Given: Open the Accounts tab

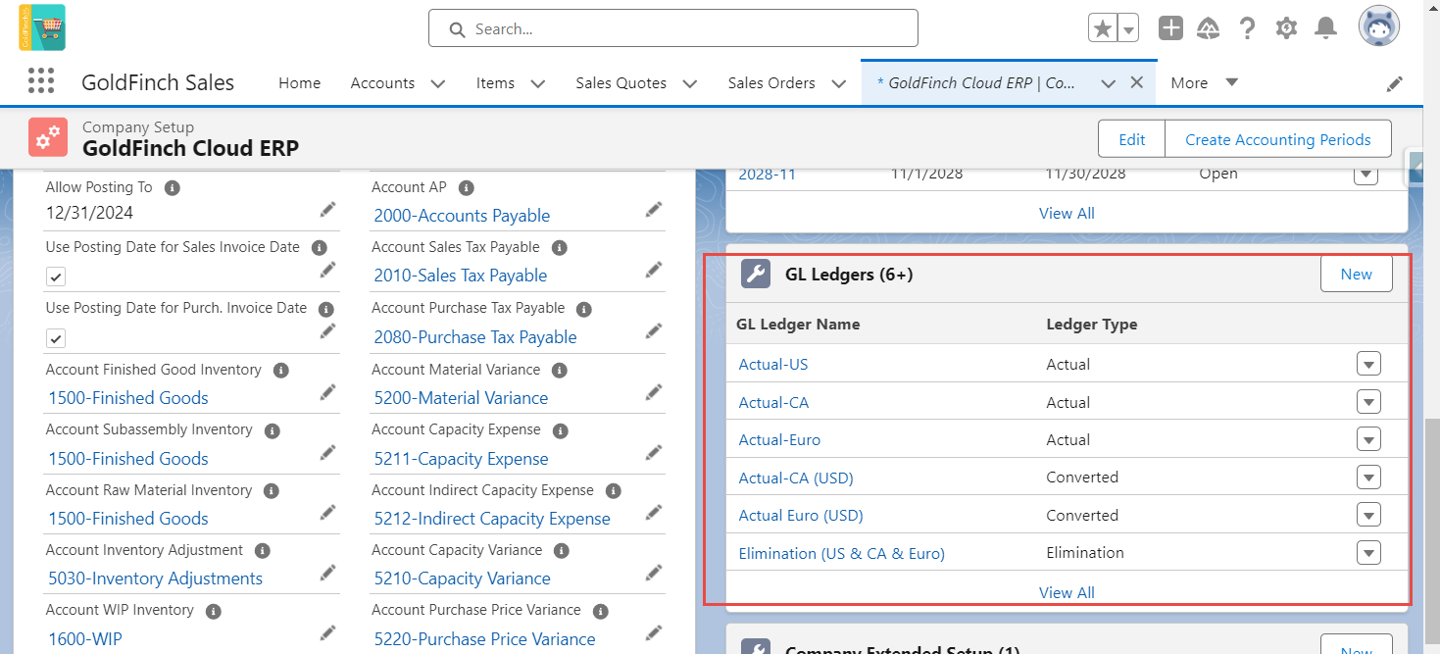Looking at the screenshot, I should click(x=382, y=83).
